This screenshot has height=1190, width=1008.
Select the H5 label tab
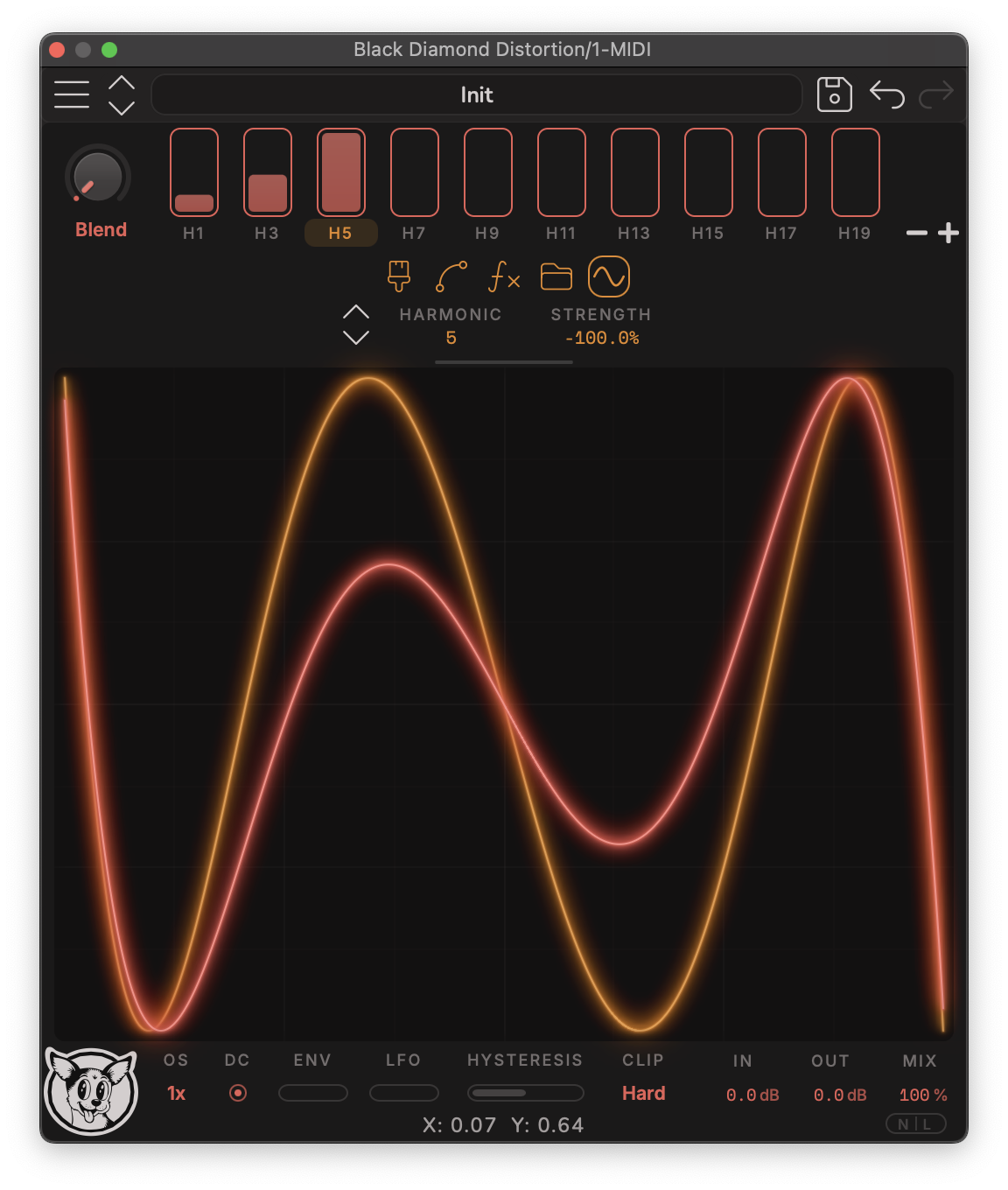(341, 233)
